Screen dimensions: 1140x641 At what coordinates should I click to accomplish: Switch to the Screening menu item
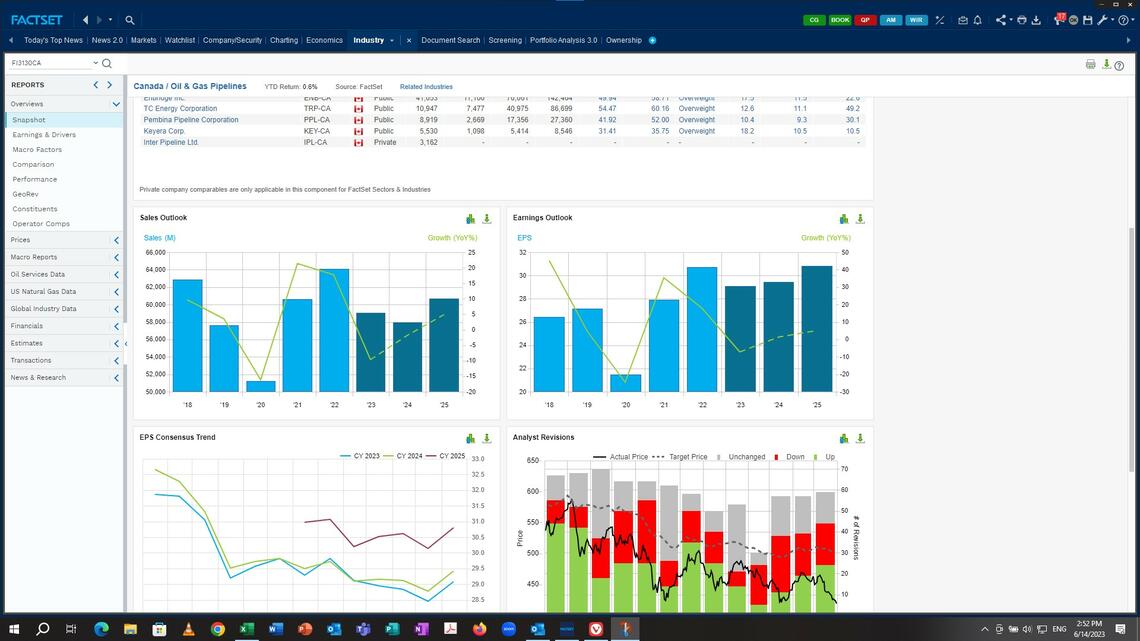504,41
